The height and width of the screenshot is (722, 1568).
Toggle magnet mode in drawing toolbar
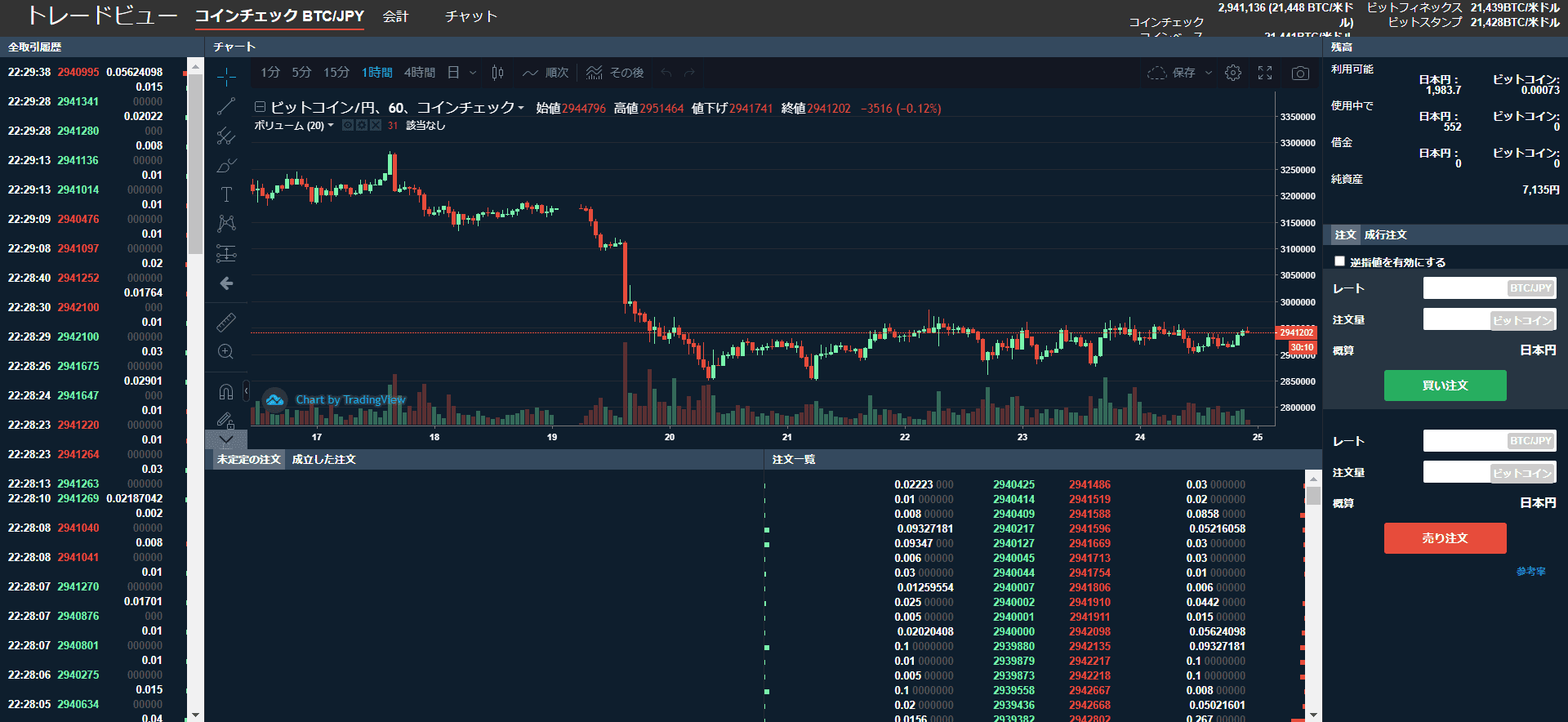tap(226, 391)
